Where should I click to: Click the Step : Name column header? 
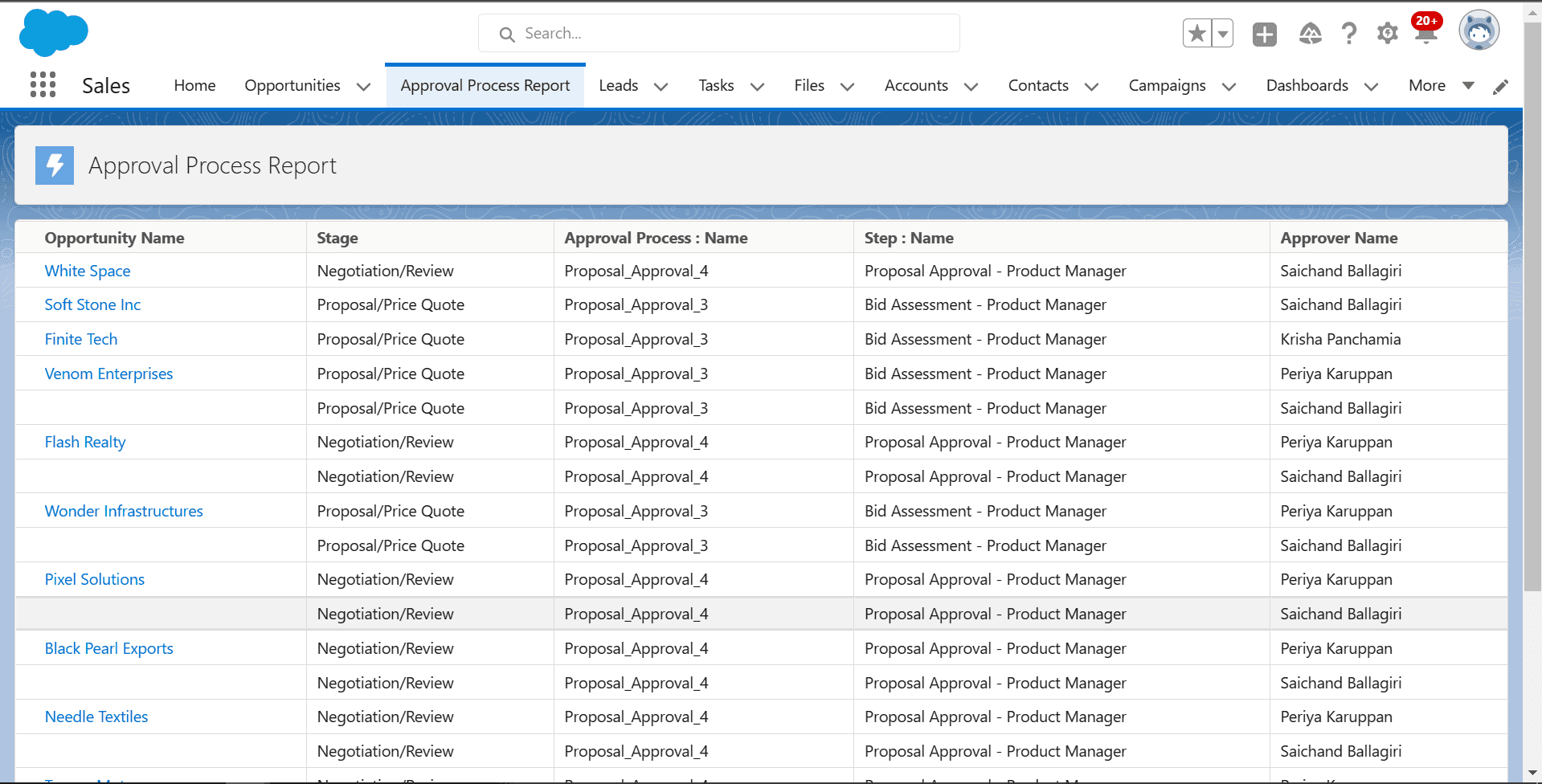(909, 238)
